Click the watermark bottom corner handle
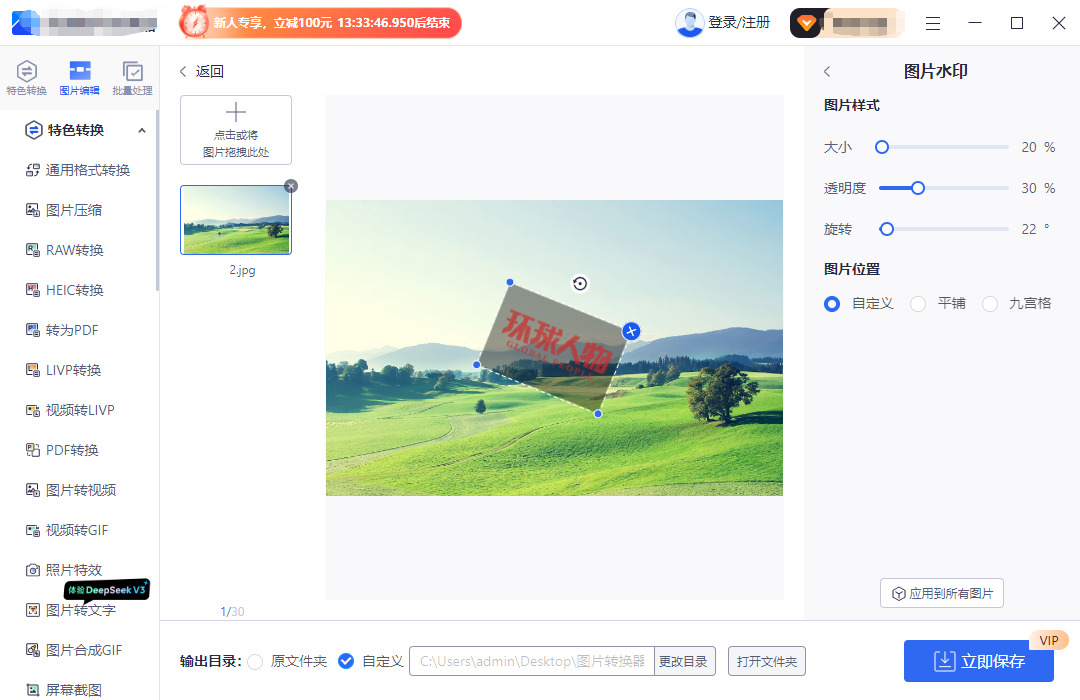 [598, 413]
